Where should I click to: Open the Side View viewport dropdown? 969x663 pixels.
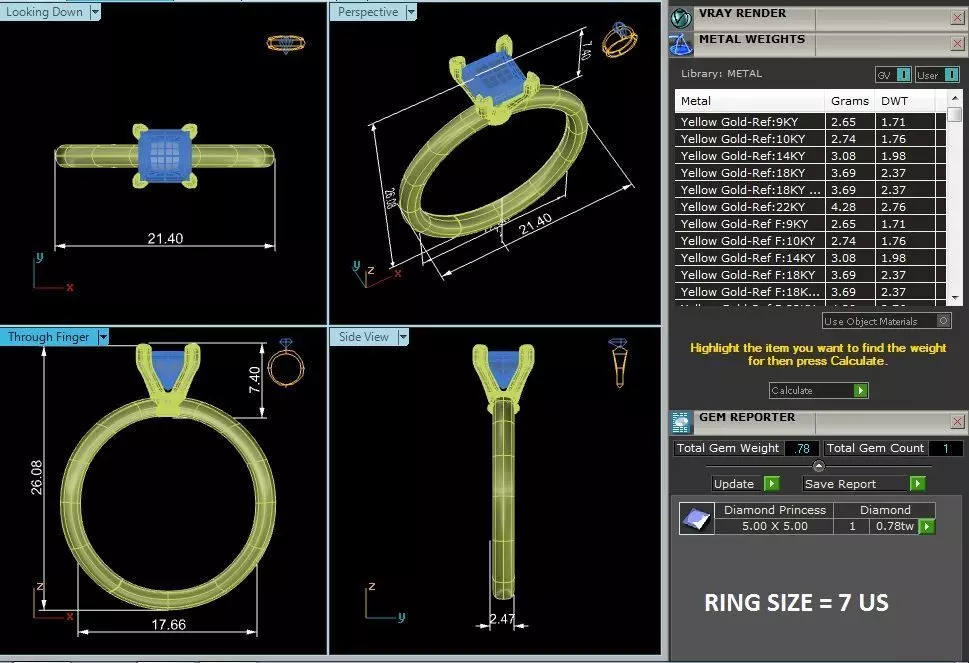point(404,337)
